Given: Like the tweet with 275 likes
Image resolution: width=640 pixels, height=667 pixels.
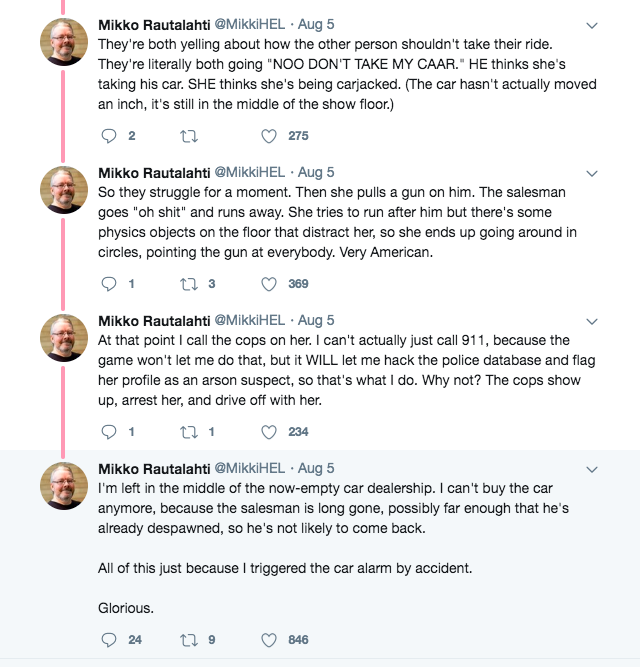Looking at the screenshot, I should pyautogui.click(x=268, y=136).
